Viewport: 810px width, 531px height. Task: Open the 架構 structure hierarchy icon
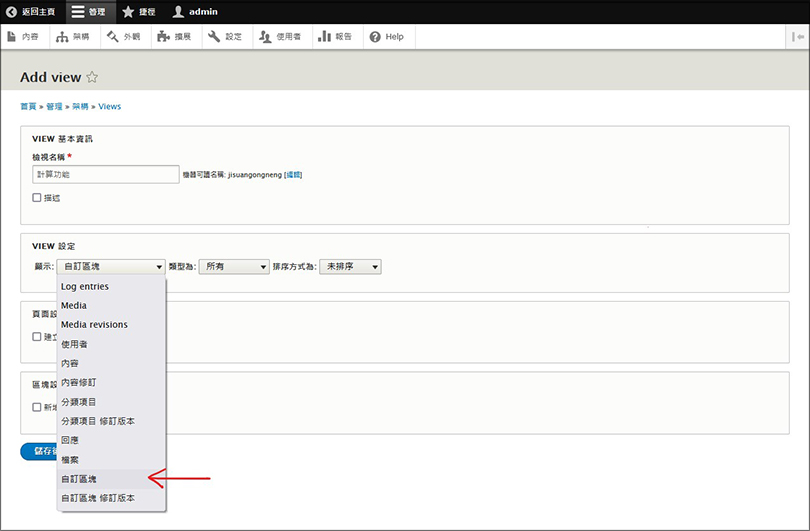pyautogui.click(x=62, y=37)
